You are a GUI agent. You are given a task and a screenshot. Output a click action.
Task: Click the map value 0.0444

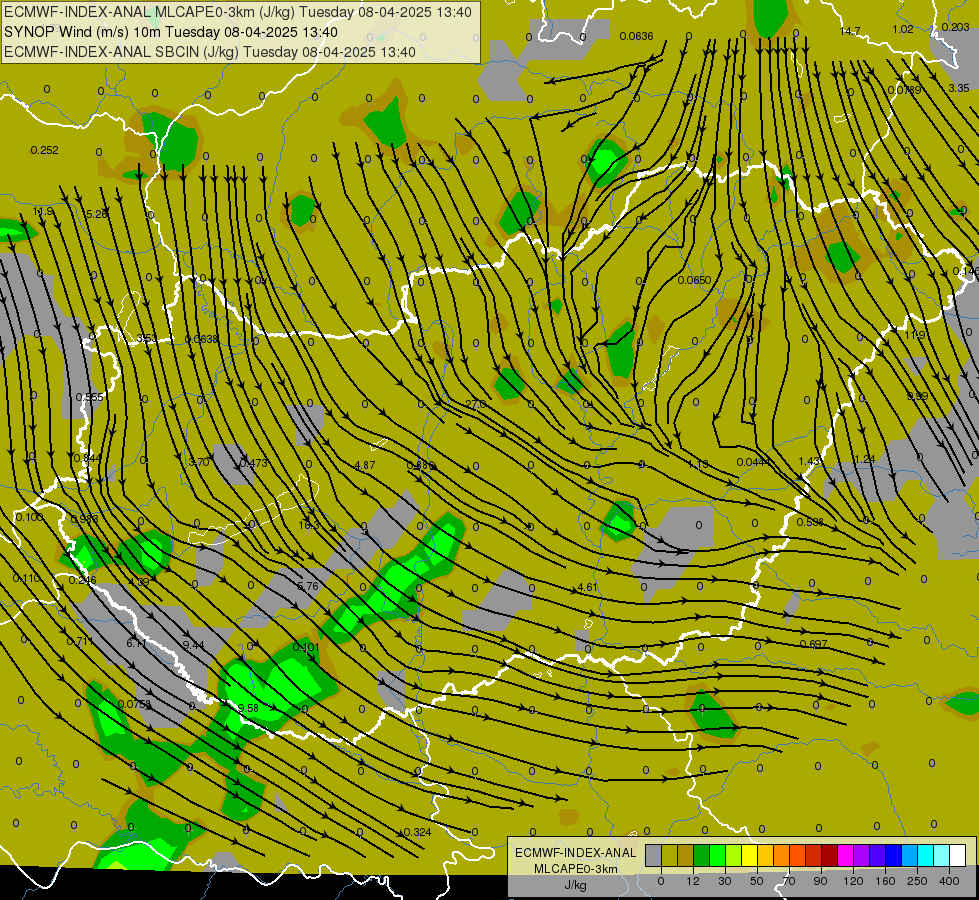tap(753, 462)
